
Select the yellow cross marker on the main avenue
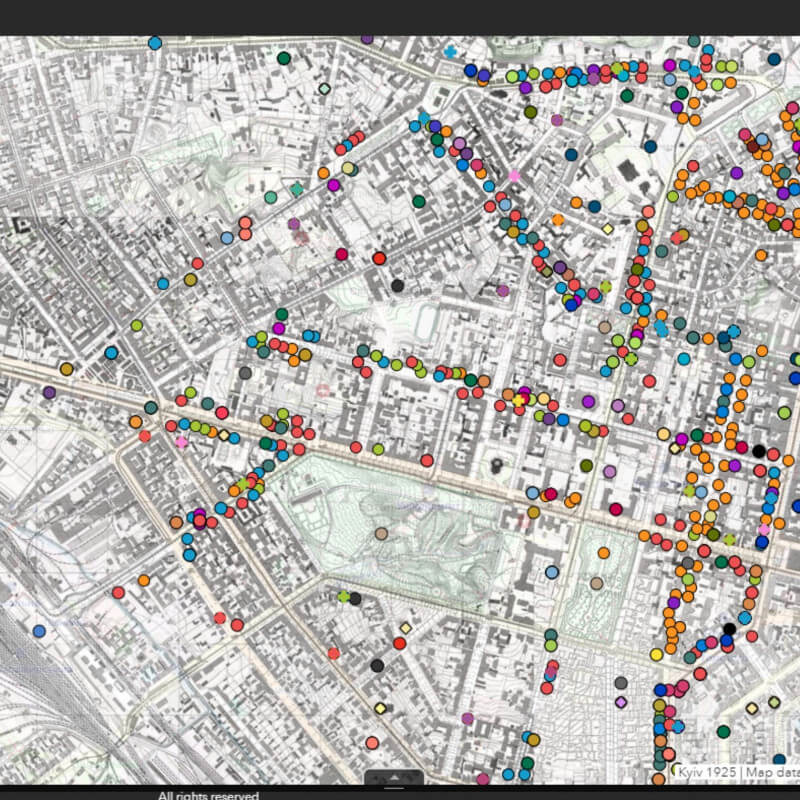[x=519, y=399]
